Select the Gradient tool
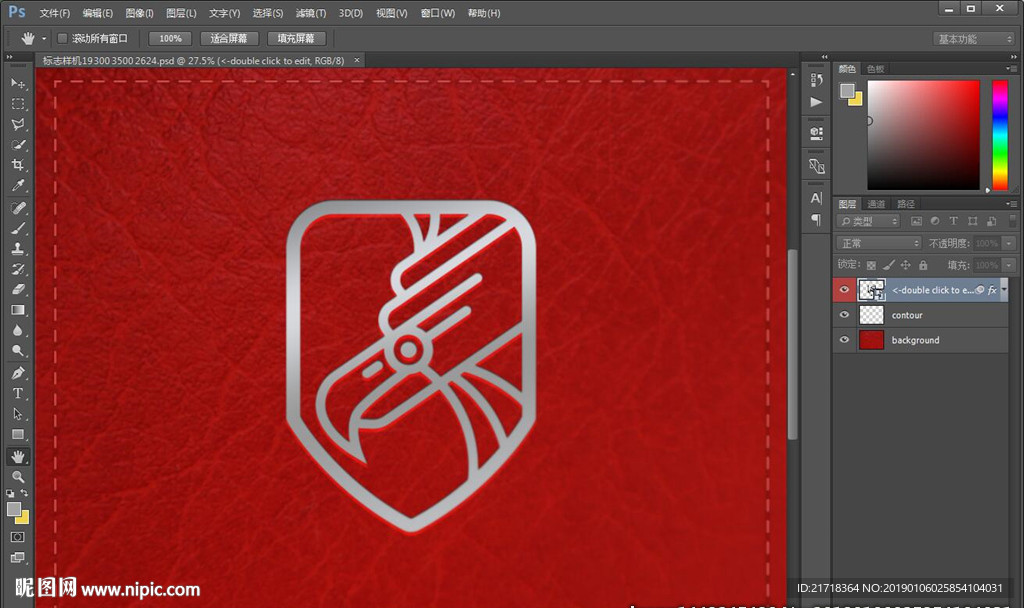 pos(18,310)
